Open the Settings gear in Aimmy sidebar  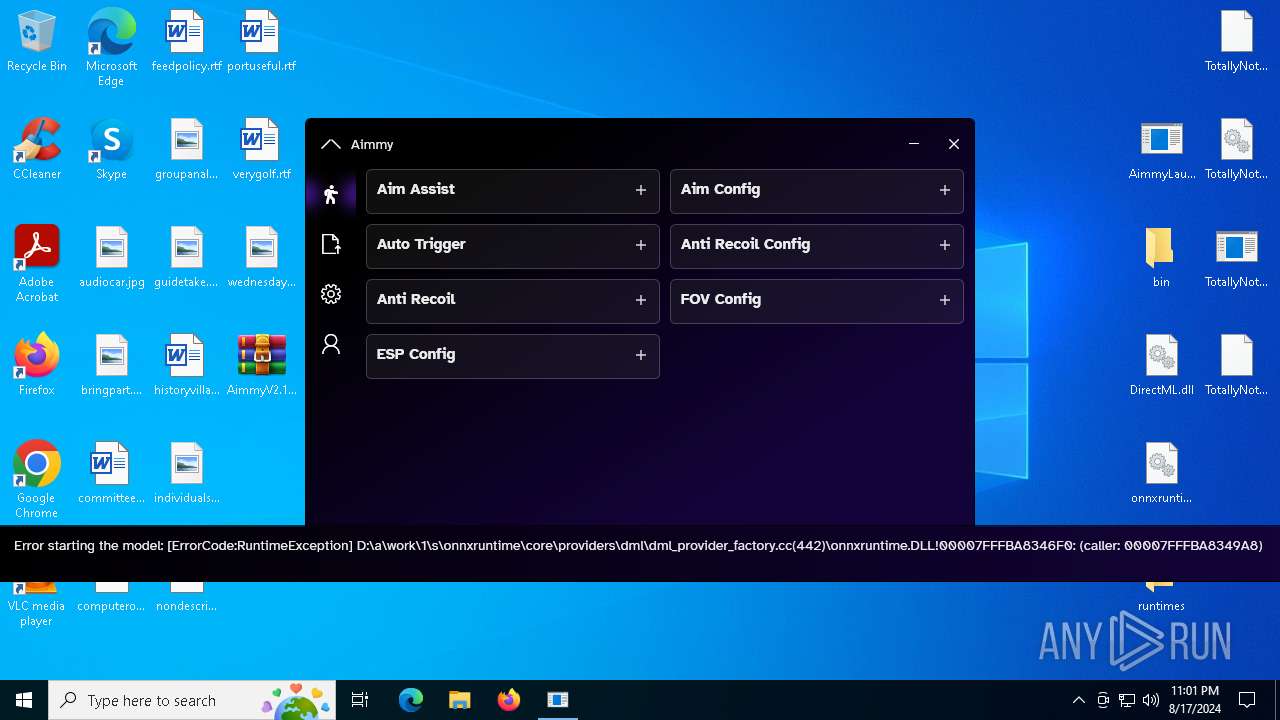click(331, 294)
